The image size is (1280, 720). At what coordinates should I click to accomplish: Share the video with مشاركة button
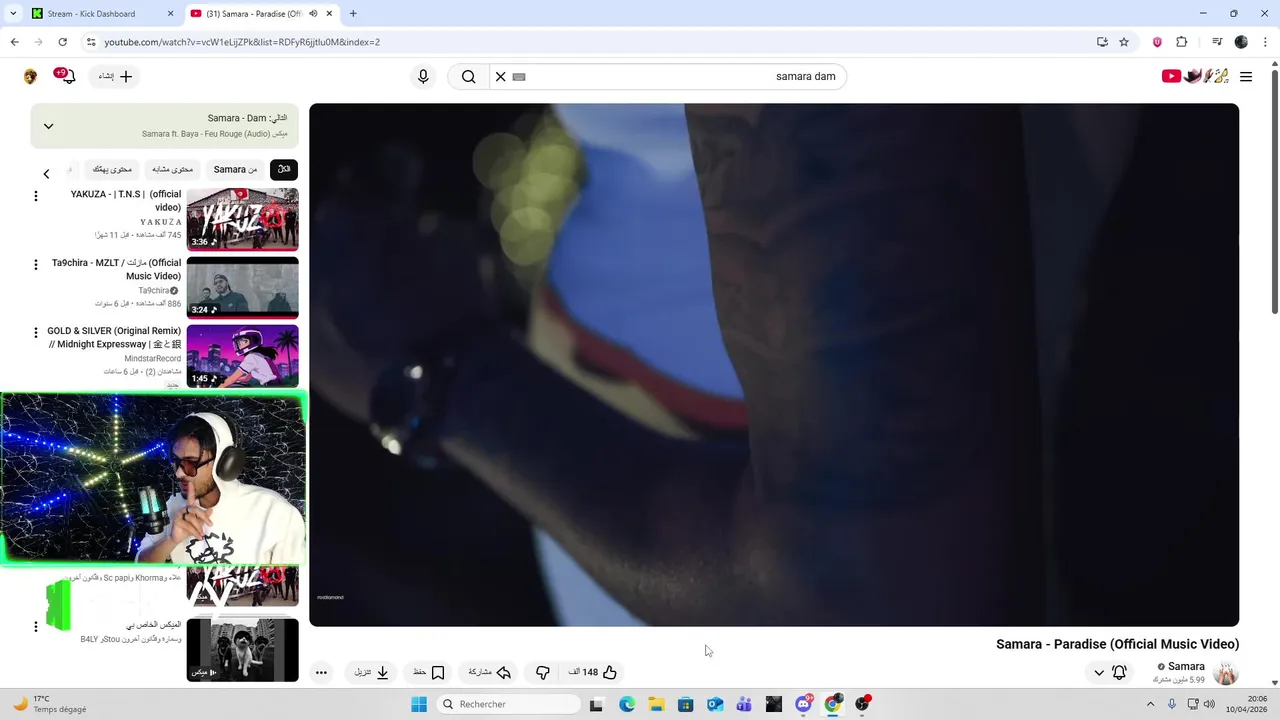click(490, 673)
